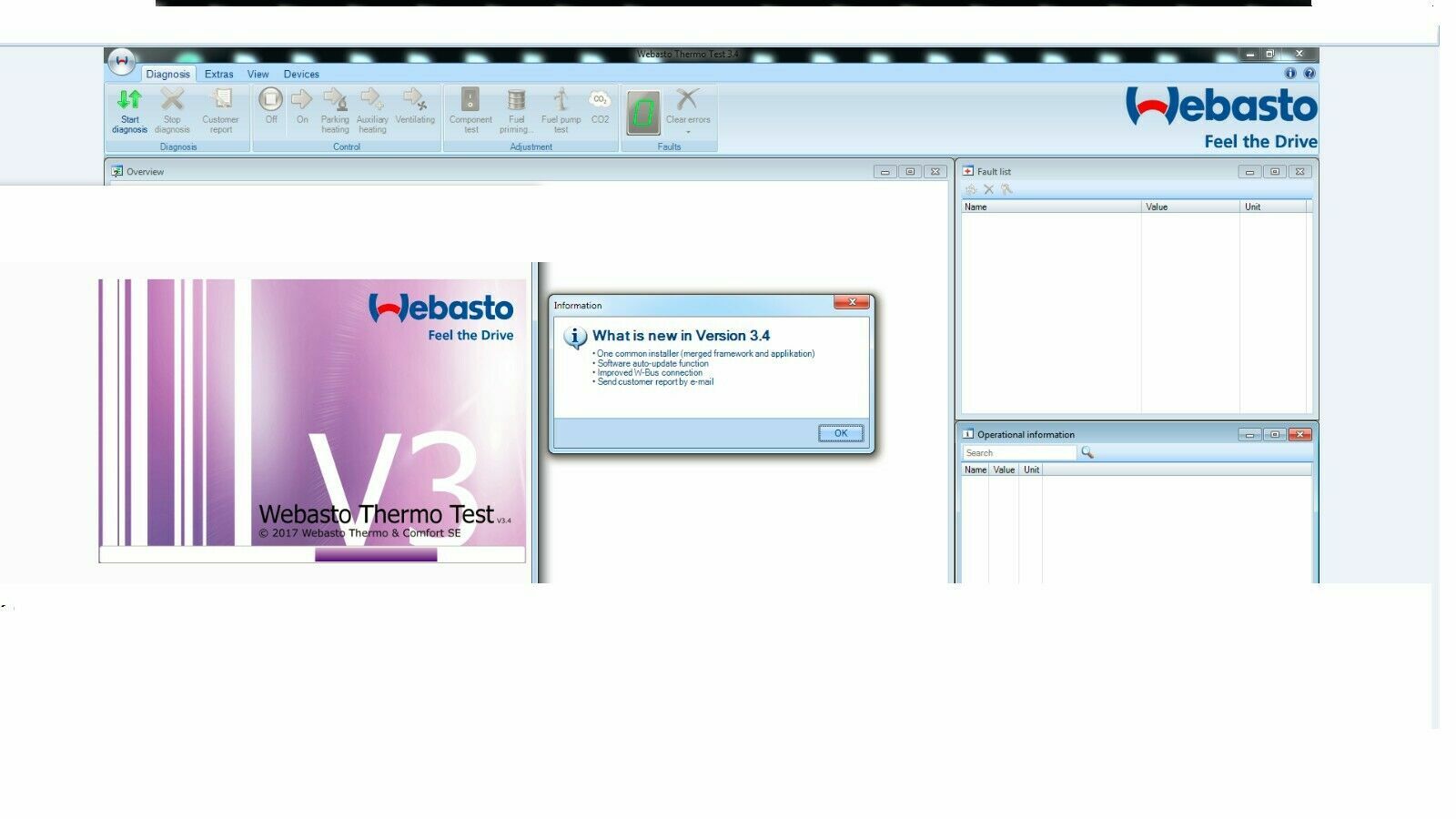Click the splash screen loading progress bar
The height and width of the screenshot is (819, 1456).
click(x=312, y=555)
